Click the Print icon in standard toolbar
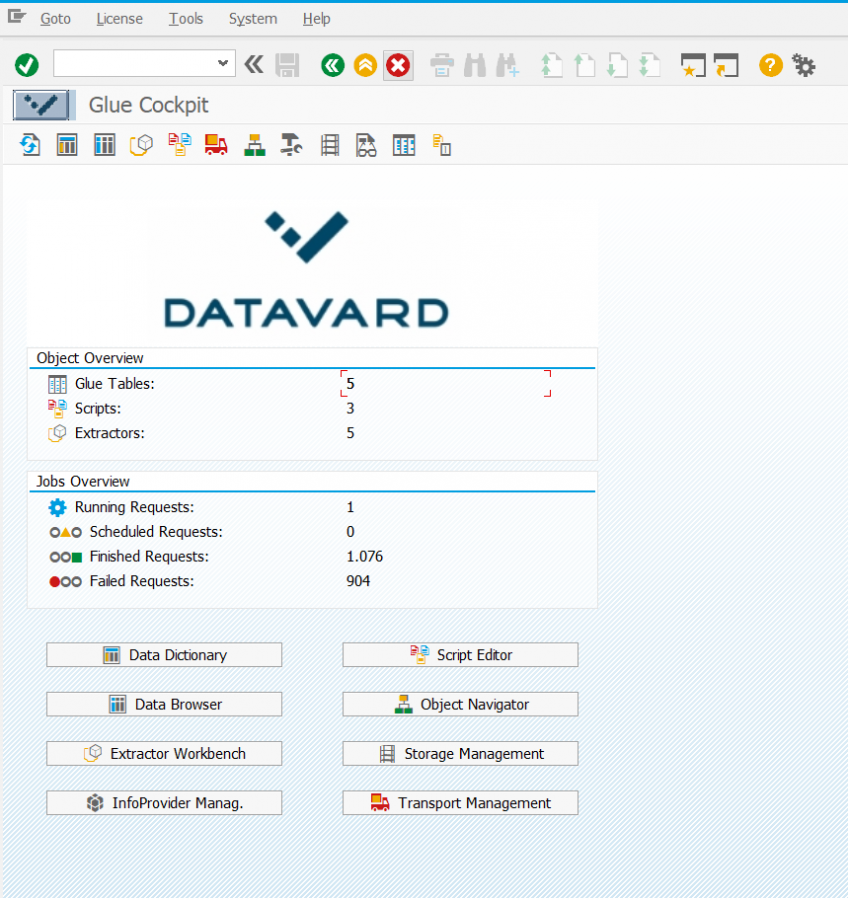 442,65
